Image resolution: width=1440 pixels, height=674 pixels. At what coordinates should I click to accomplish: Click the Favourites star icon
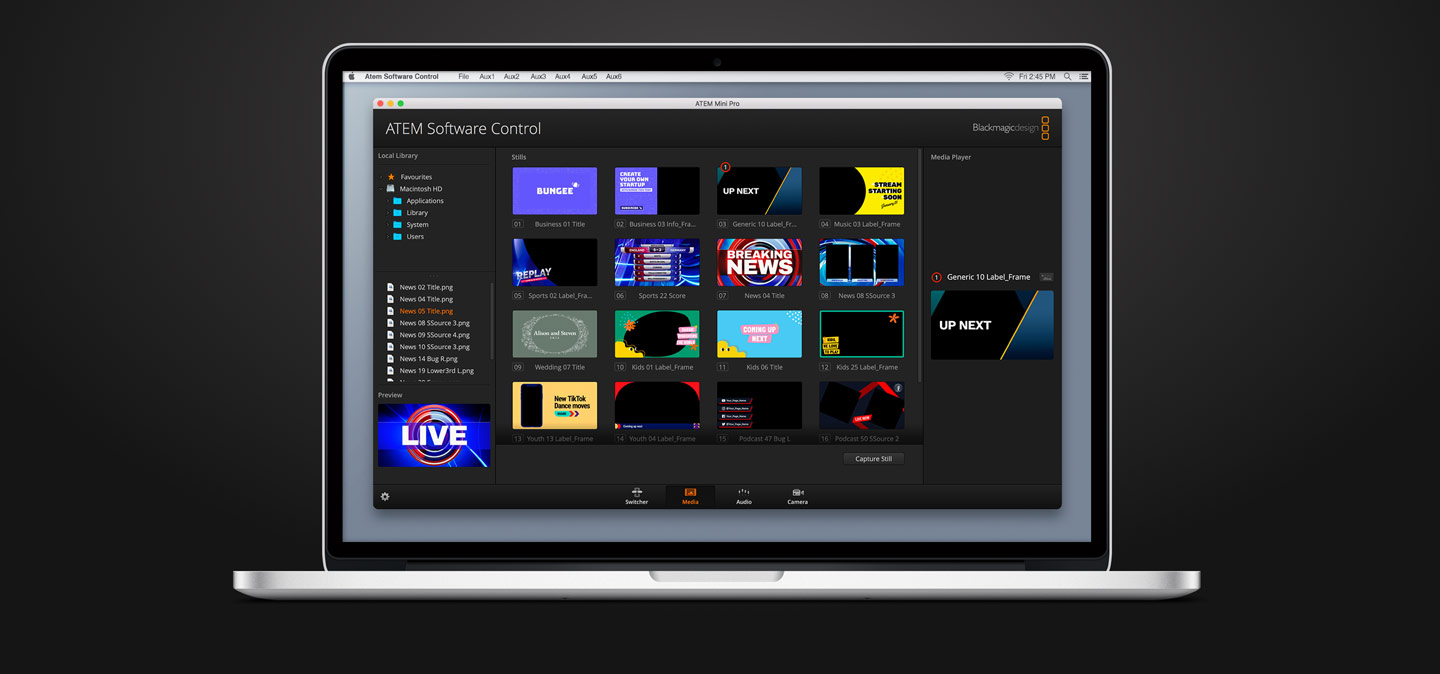click(x=391, y=177)
